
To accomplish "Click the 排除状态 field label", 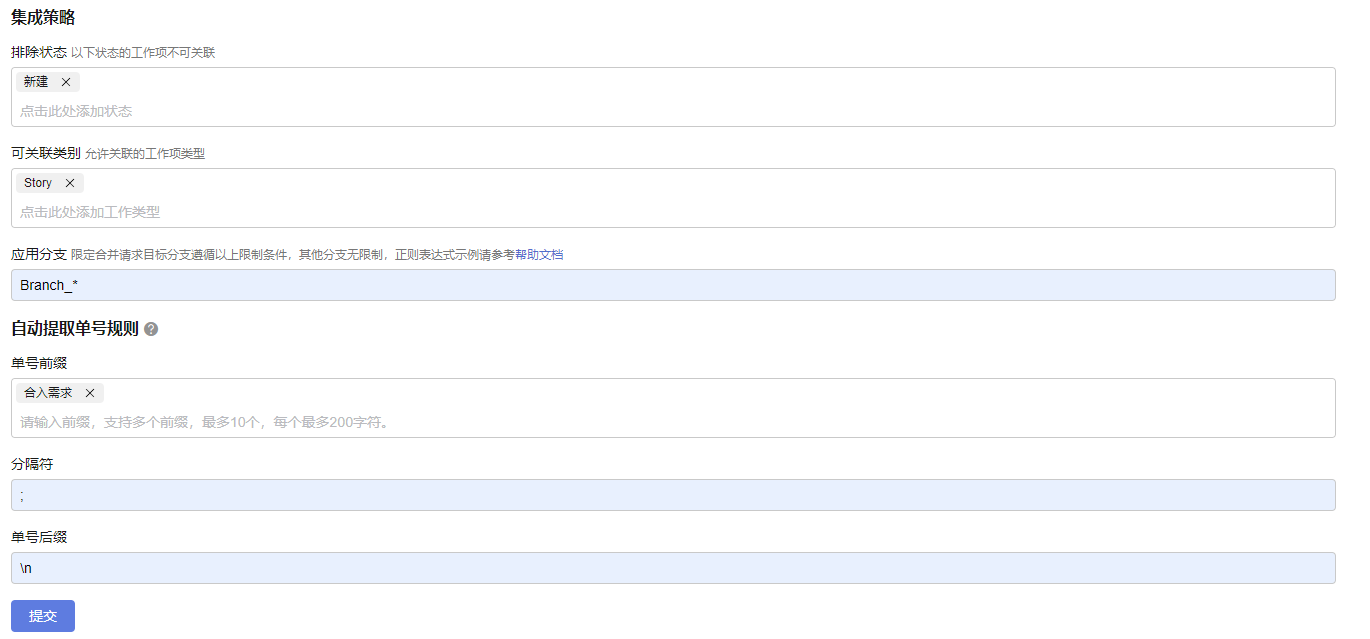I will (x=39, y=52).
